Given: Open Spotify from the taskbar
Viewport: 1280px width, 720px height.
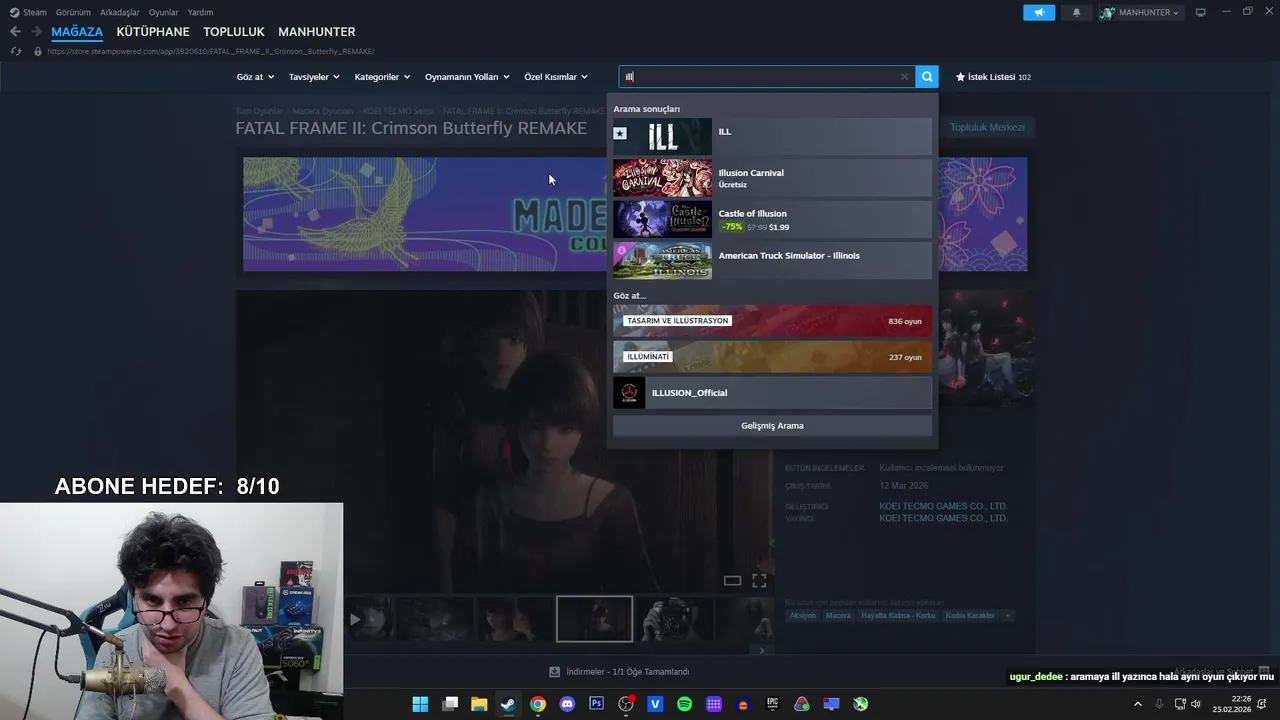Looking at the screenshot, I should point(684,704).
